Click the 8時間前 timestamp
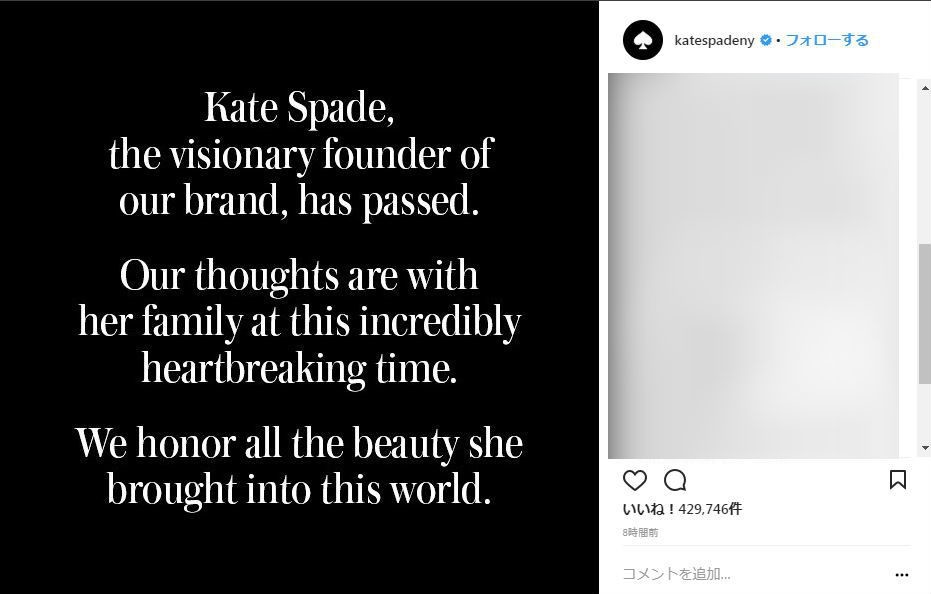The image size is (931, 594). tap(640, 533)
